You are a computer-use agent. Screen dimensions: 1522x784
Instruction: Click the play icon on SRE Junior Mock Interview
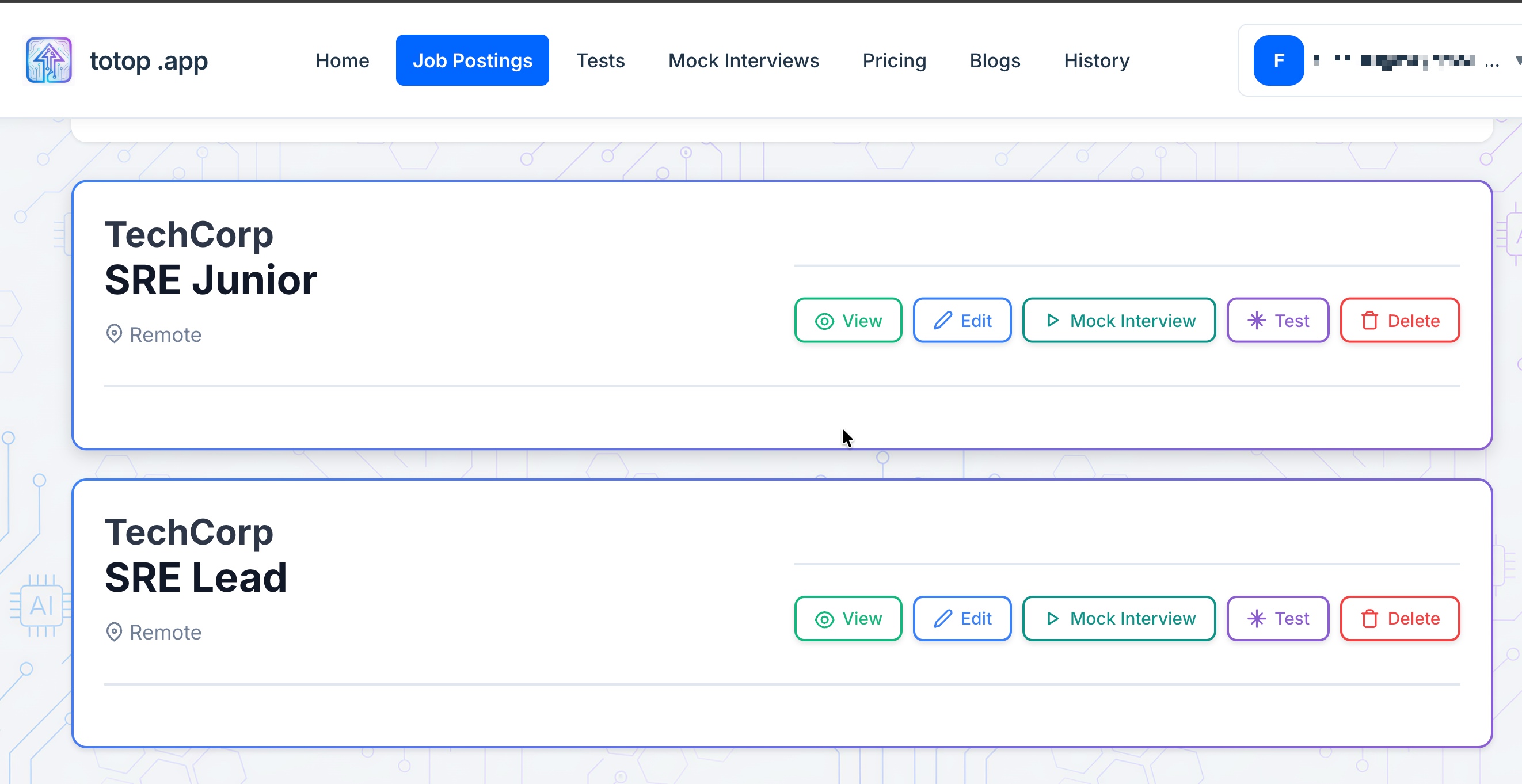pyautogui.click(x=1052, y=320)
